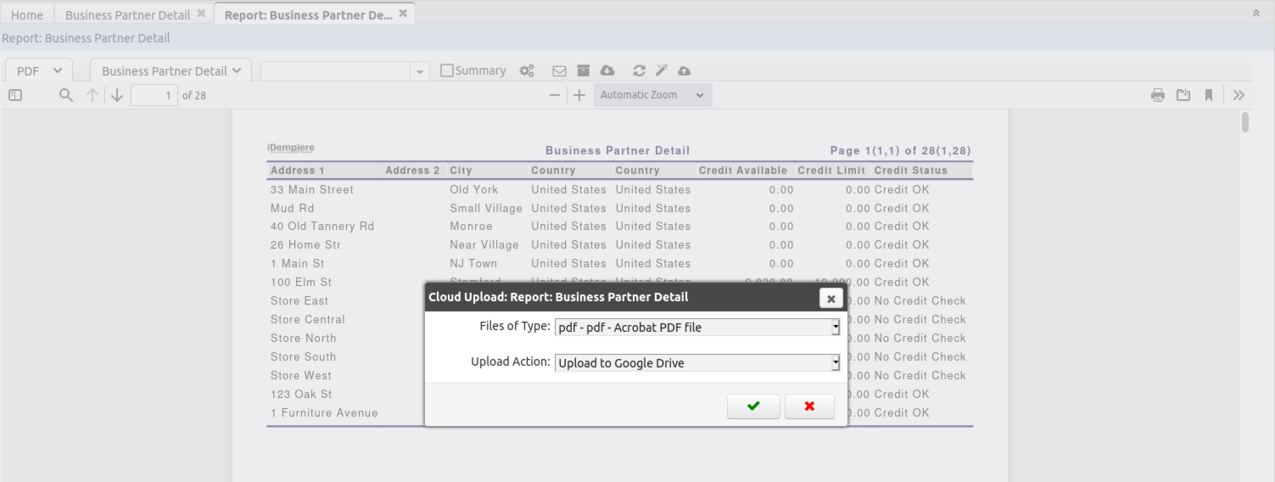This screenshot has width=1275, height=482.
Task: Click the page number input field
Action: click(154, 95)
